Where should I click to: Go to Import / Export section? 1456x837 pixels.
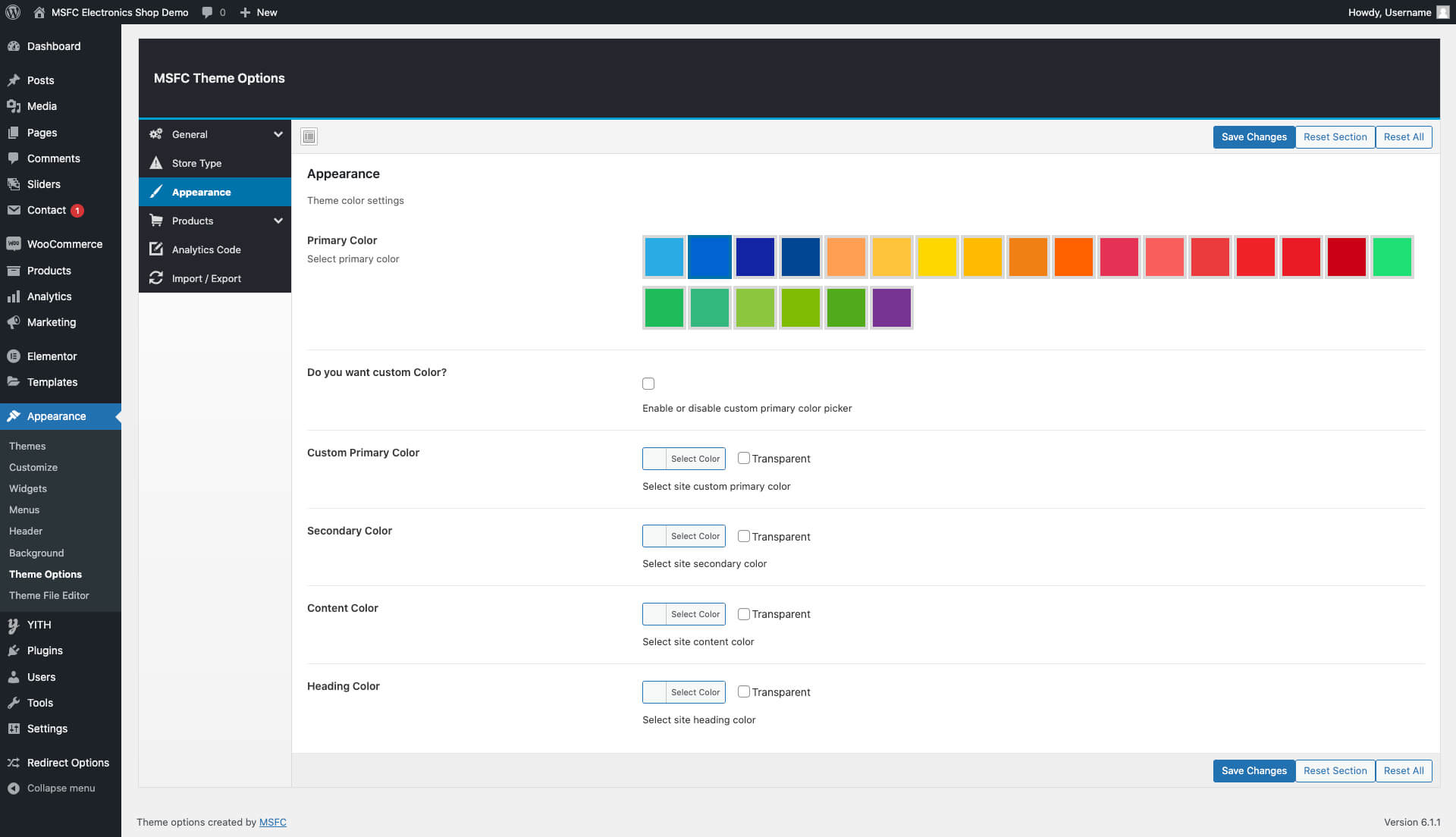[206, 278]
